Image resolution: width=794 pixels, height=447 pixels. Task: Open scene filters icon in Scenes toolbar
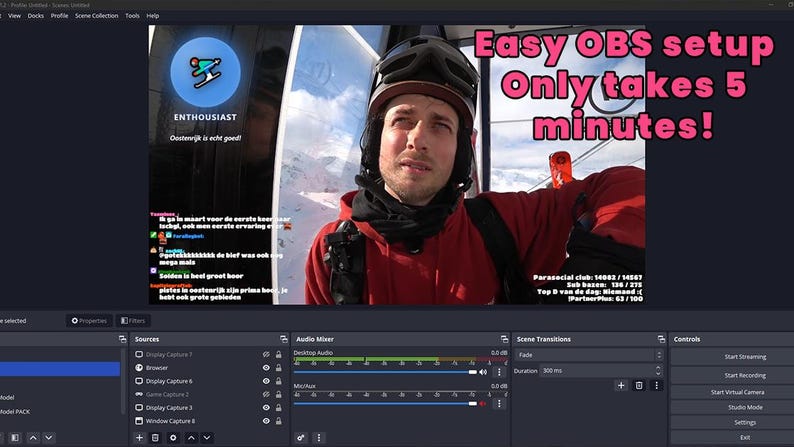15,437
